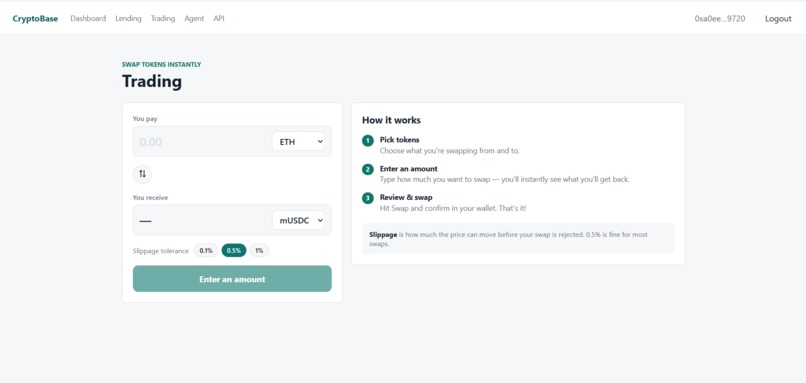
Task: Click the Enter an amount button
Action: [232, 279]
